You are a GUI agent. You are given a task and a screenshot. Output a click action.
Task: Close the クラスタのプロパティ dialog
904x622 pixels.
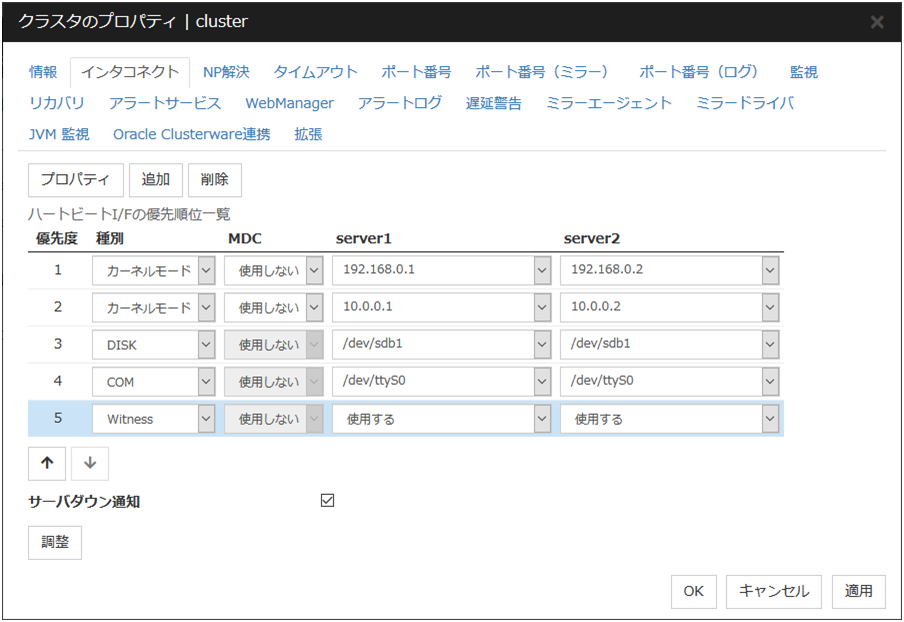(x=876, y=21)
